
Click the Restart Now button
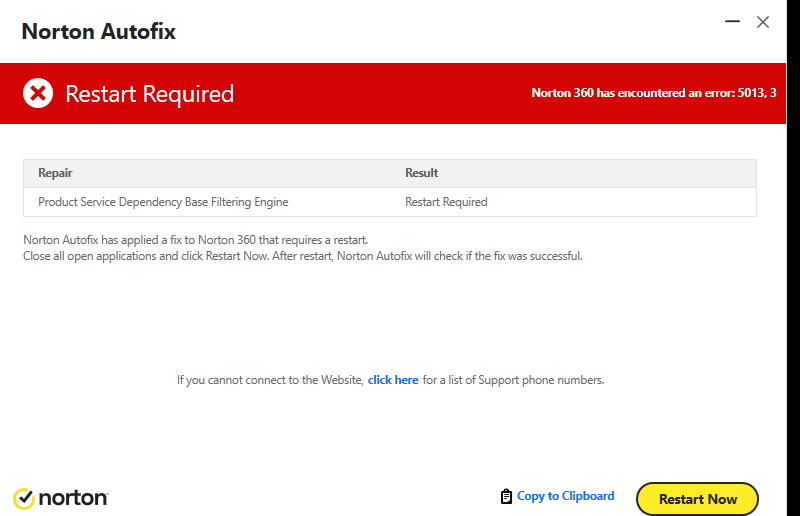[x=697, y=499]
